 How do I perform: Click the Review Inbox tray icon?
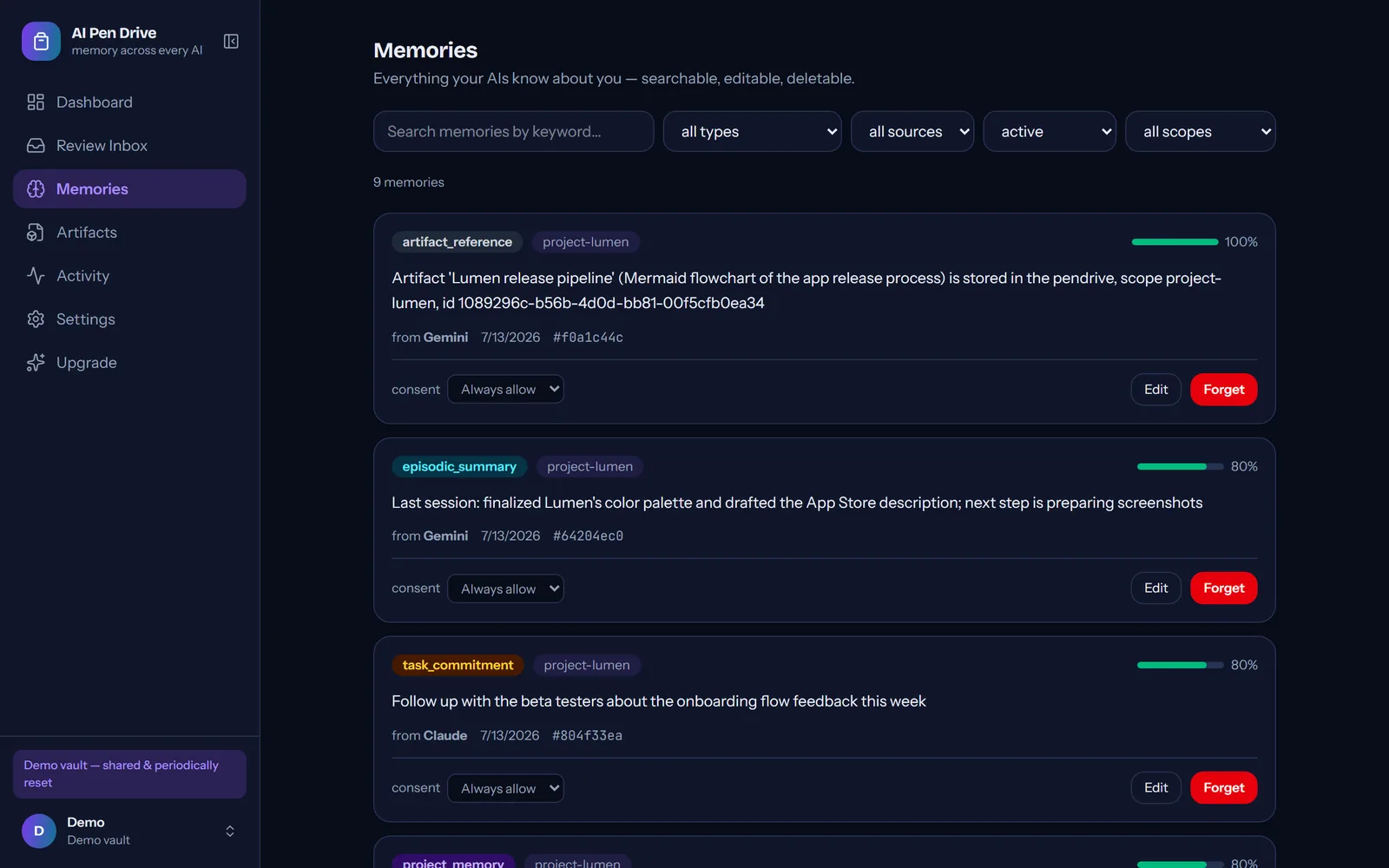pos(36,146)
